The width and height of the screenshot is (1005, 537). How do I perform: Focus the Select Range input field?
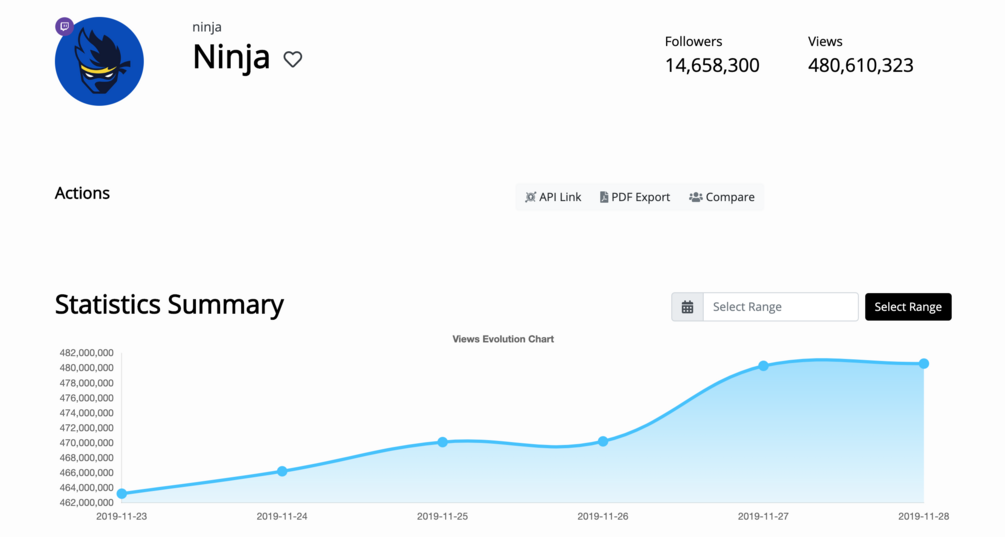tap(780, 307)
